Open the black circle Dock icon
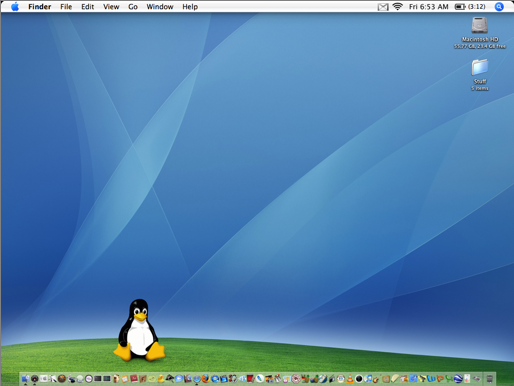 359,379
